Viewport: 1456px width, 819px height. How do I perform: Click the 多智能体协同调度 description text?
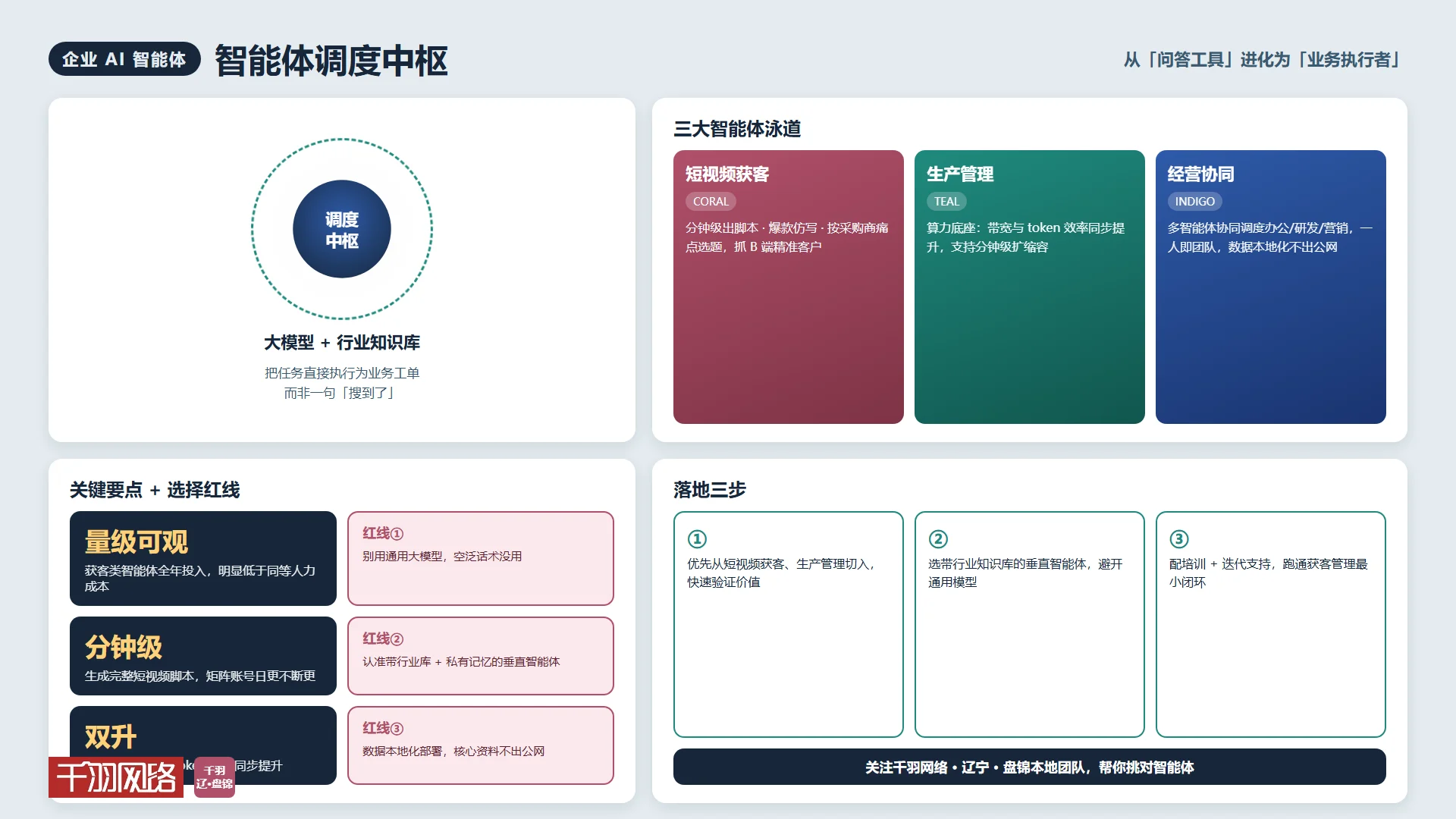(1270, 237)
